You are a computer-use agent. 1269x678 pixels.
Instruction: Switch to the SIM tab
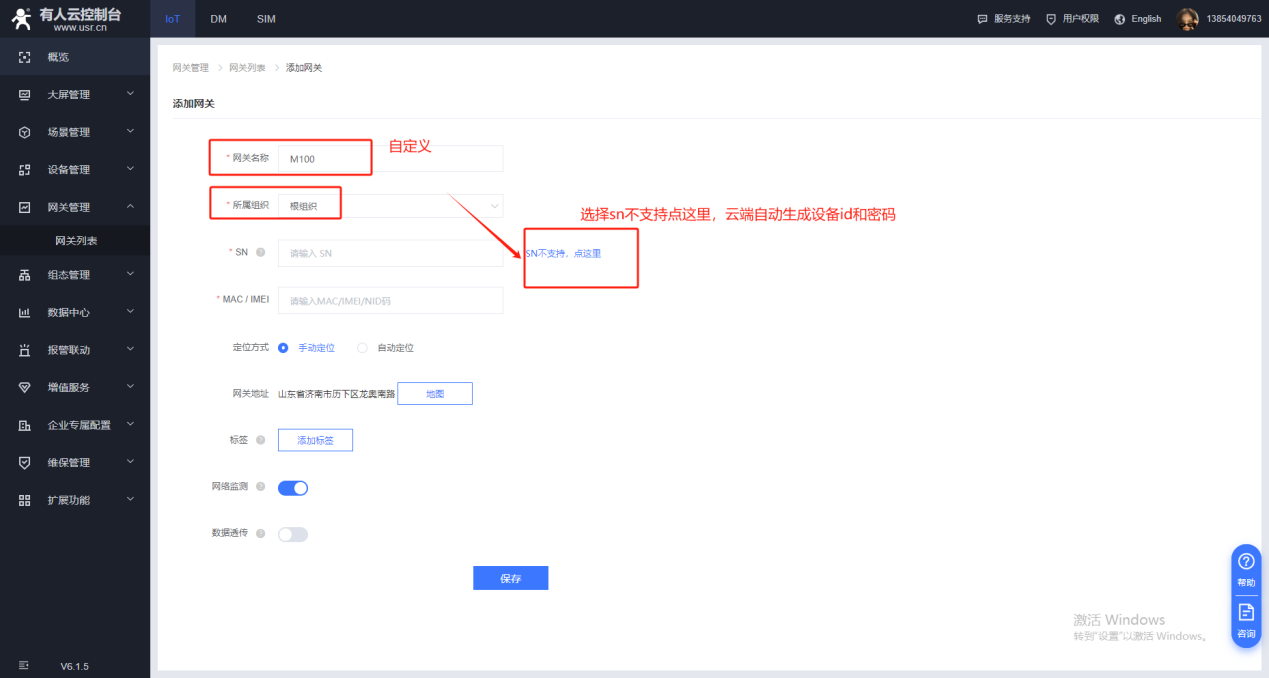pyautogui.click(x=266, y=19)
